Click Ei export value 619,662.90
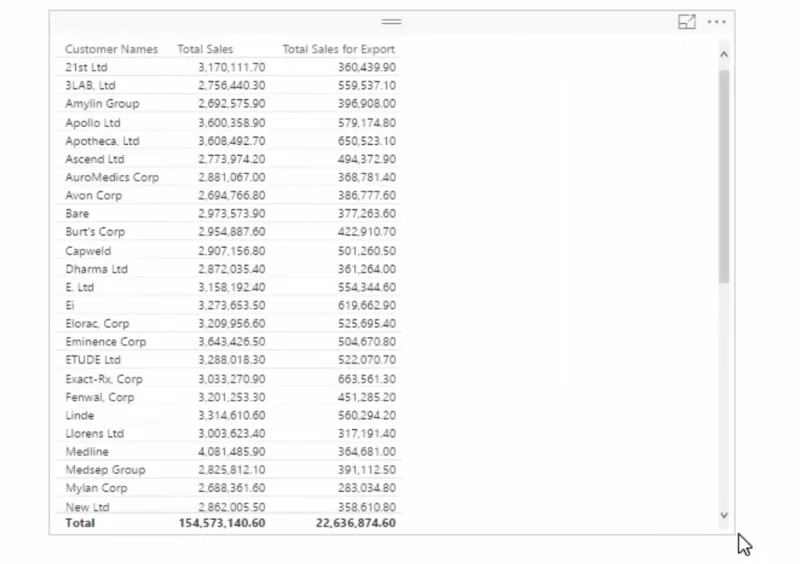800x564 pixels. pos(367,305)
